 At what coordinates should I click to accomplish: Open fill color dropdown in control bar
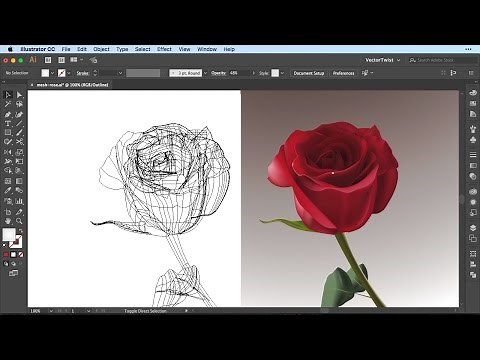click(52, 73)
